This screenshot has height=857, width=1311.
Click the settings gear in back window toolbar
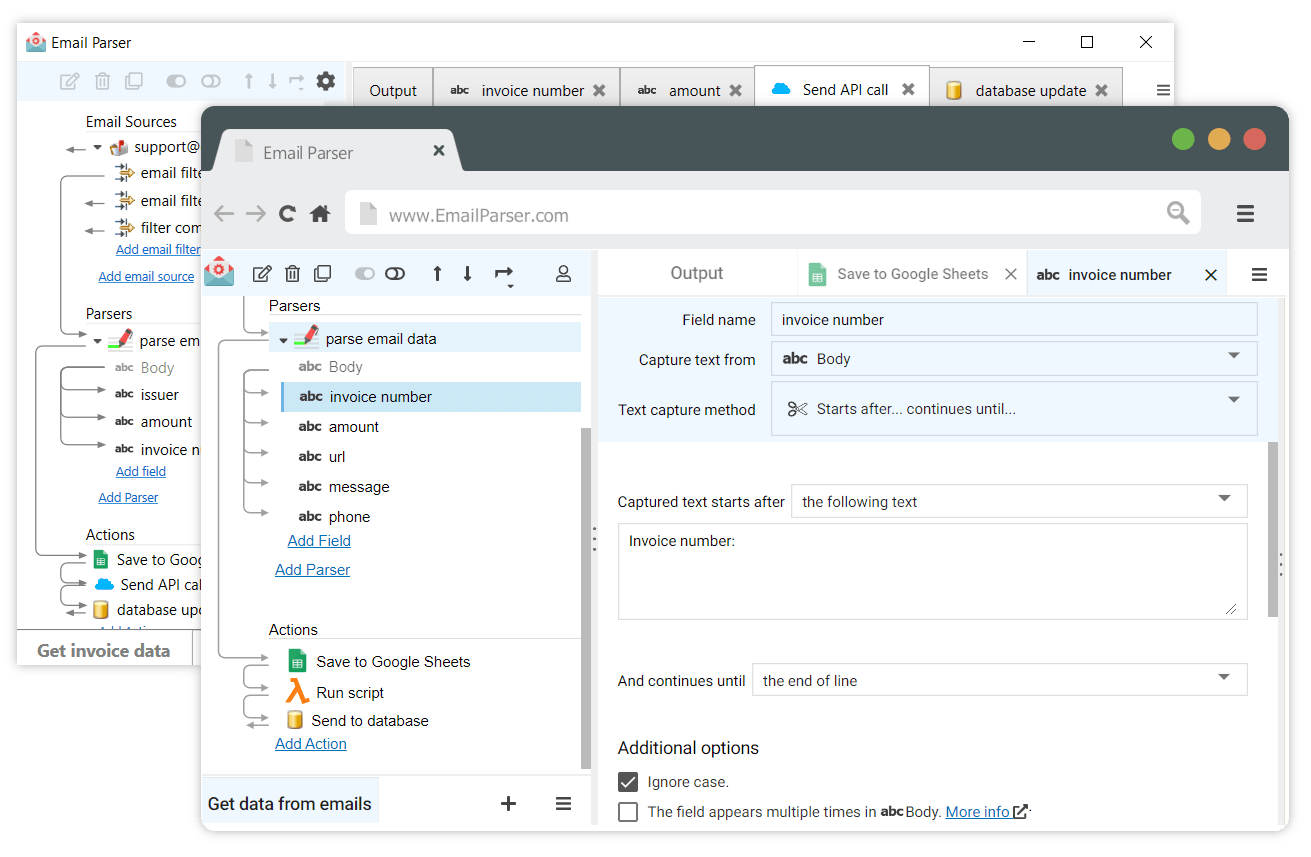click(325, 81)
